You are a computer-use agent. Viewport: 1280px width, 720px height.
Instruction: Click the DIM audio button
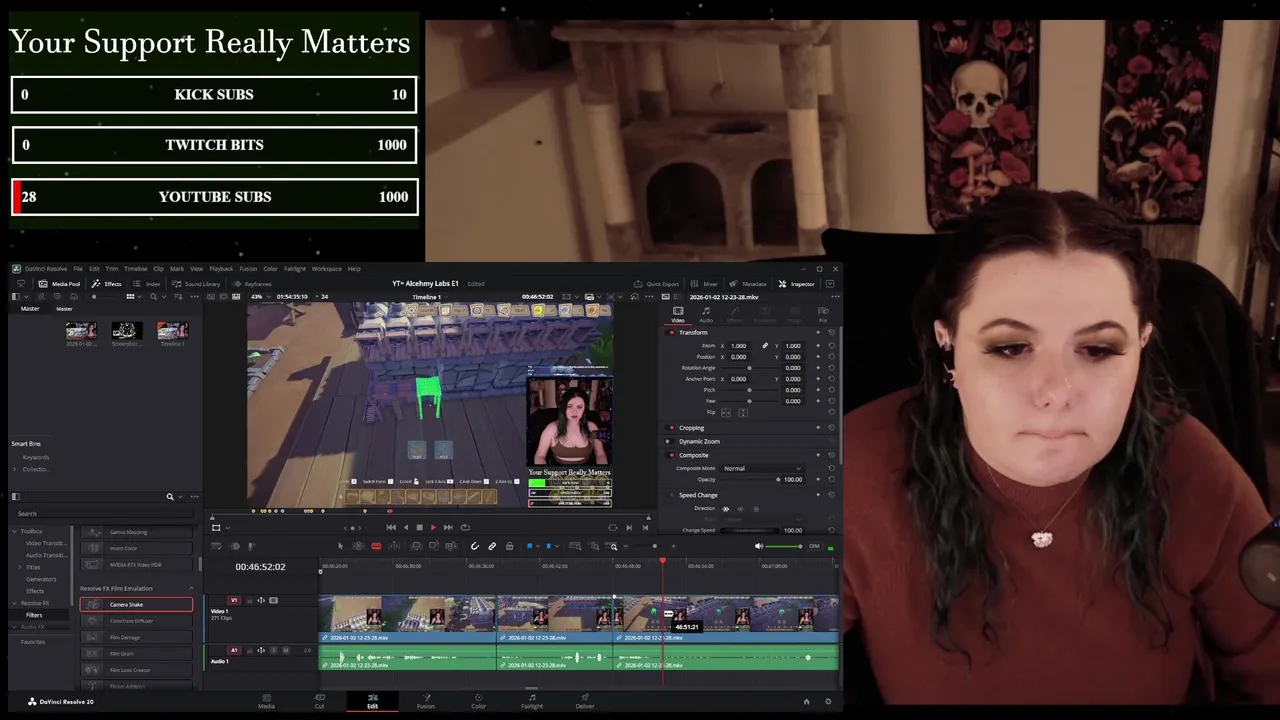pyautogui.click(x=814, y=546)
